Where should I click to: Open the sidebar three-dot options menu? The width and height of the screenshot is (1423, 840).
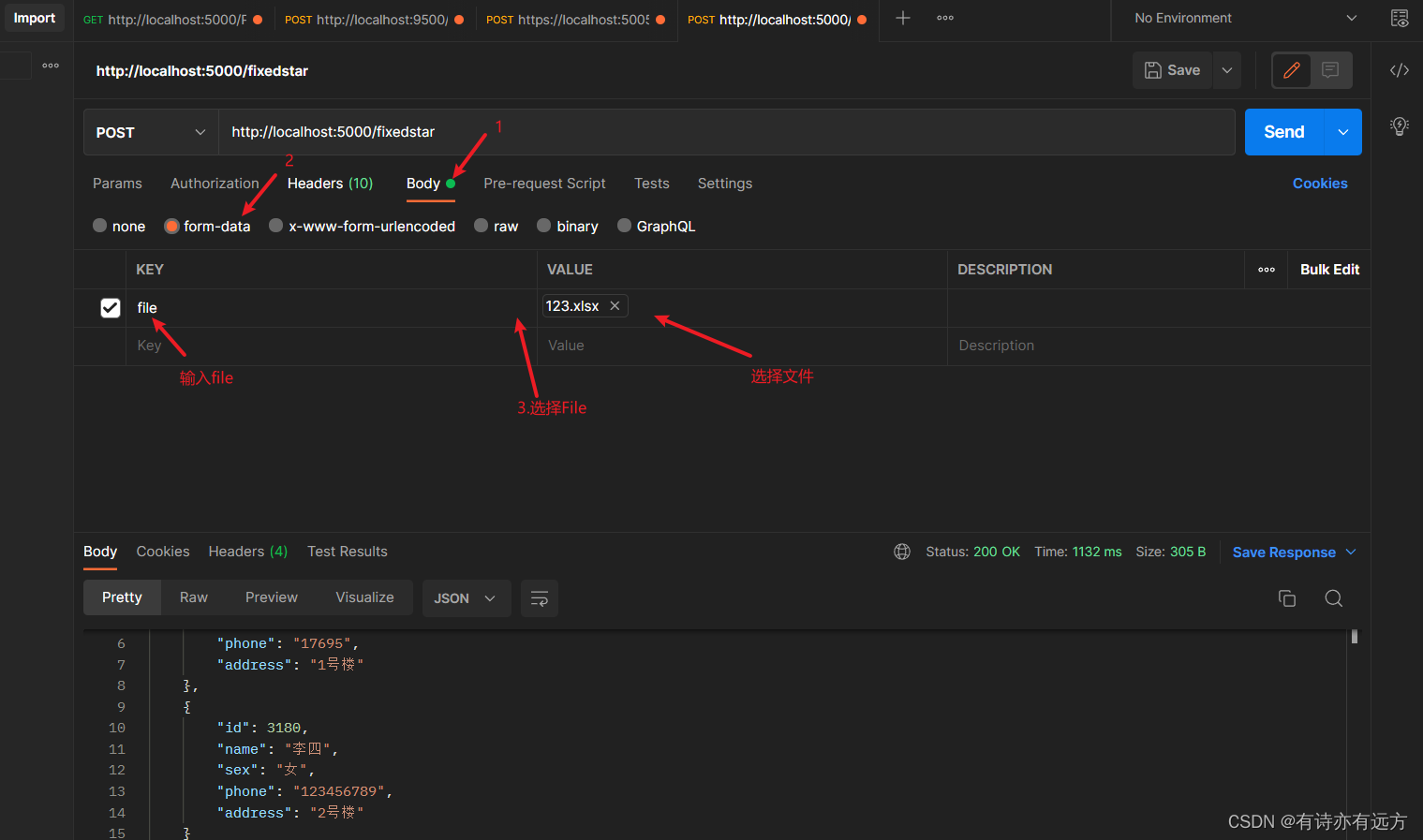[51, 66]
